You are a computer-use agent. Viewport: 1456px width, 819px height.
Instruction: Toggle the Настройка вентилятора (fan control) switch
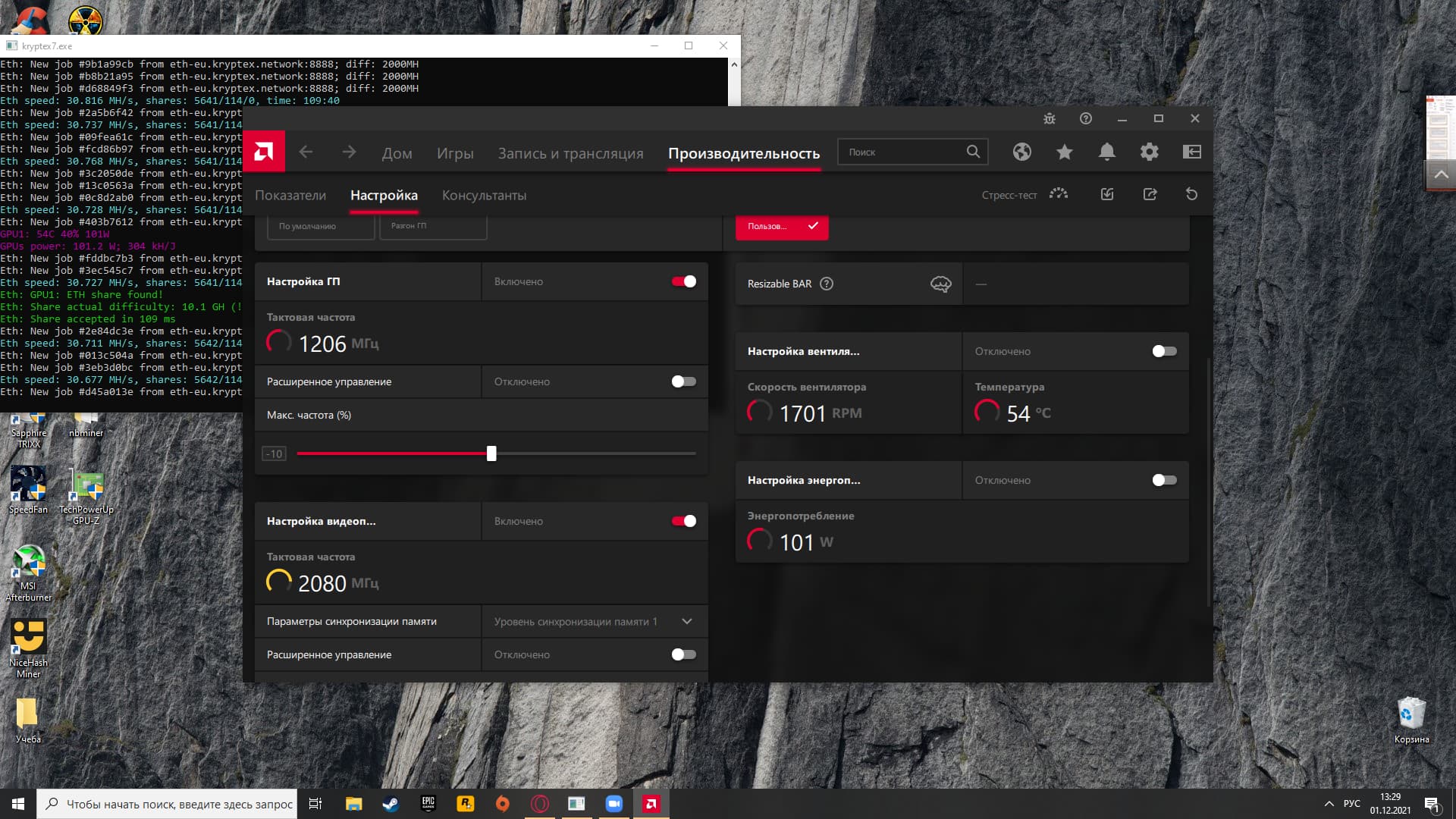(1164, 350)
